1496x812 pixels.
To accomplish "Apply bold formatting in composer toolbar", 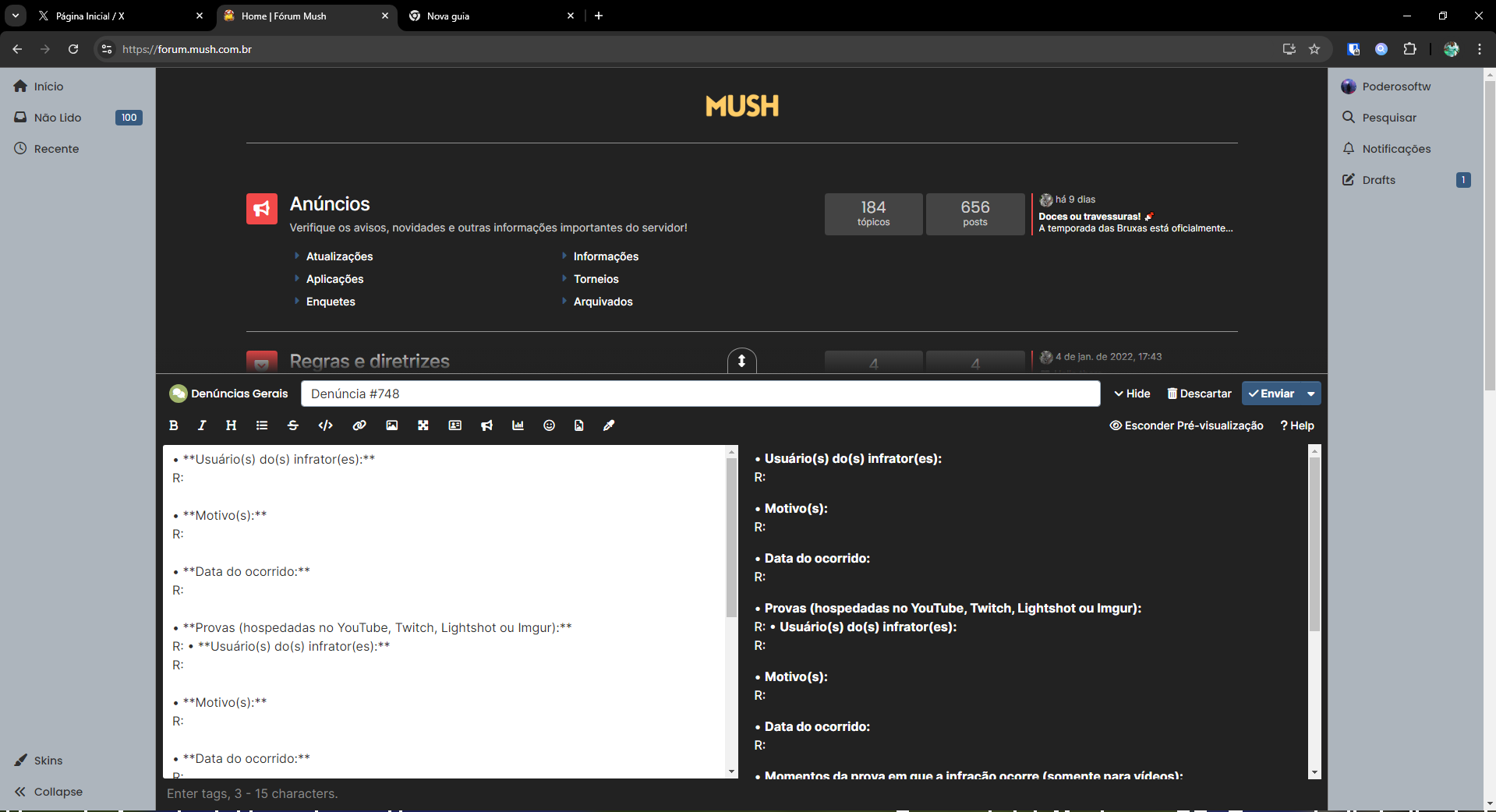I will point(174,425).
